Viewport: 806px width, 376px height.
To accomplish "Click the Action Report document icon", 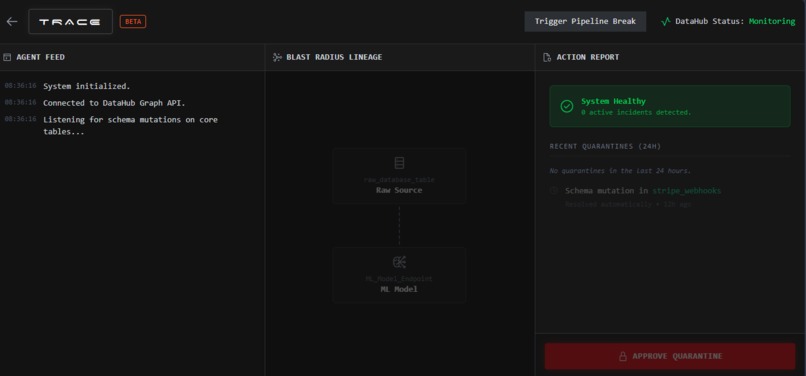I will pos(547,57).
